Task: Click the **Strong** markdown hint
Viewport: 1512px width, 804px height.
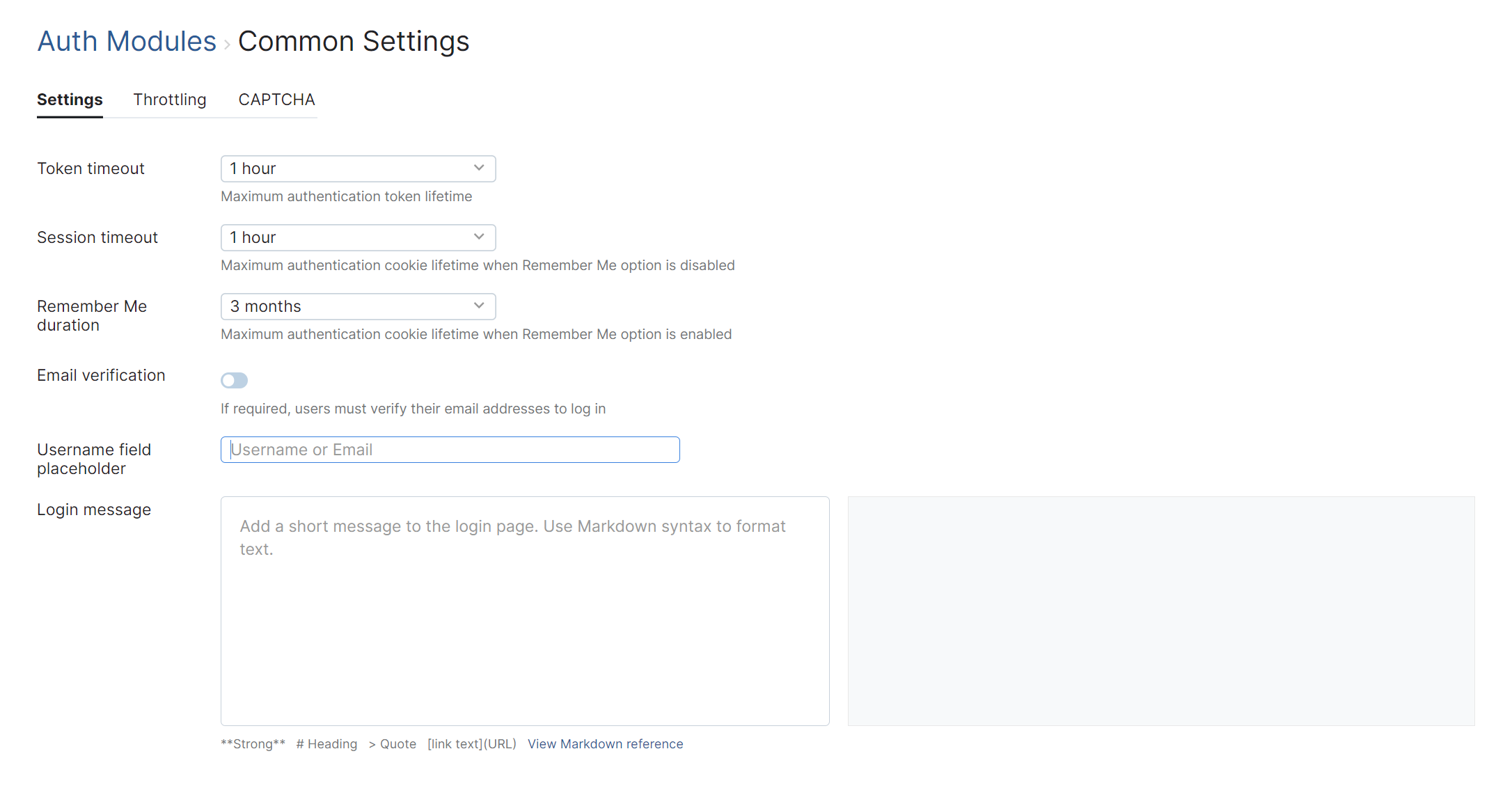Action: 253,744
